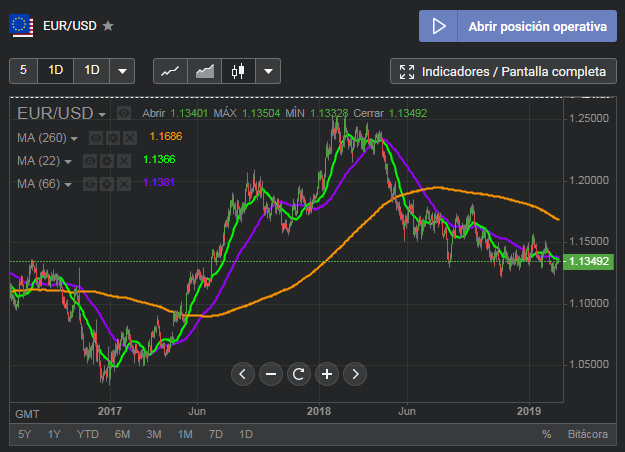Click the EUR/USD flag icon

(21, 26)
